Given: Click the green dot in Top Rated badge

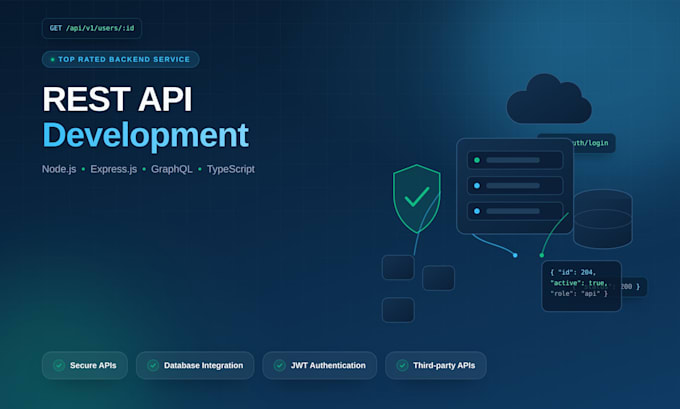Looking at the screenshot, I should click(52, 59).
